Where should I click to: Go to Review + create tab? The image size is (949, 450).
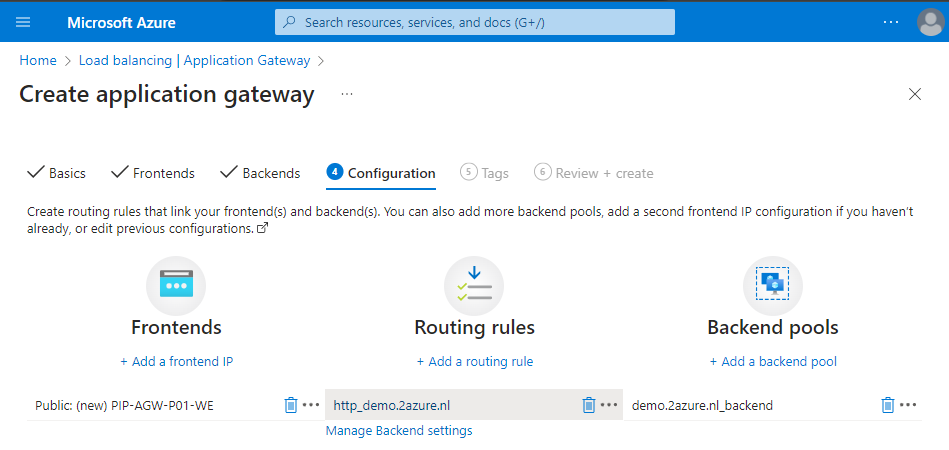(594, 174)
